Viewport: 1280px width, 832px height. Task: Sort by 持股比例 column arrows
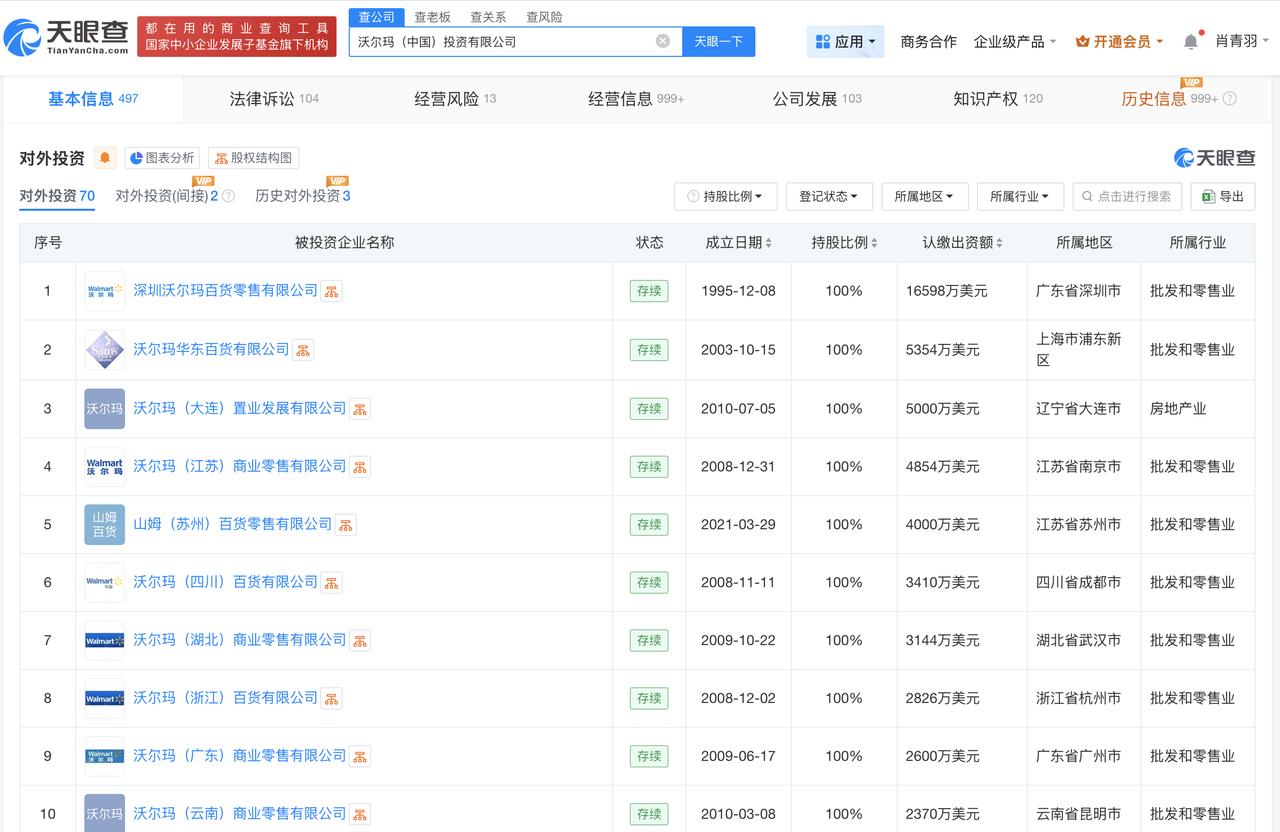click(874, 243)
